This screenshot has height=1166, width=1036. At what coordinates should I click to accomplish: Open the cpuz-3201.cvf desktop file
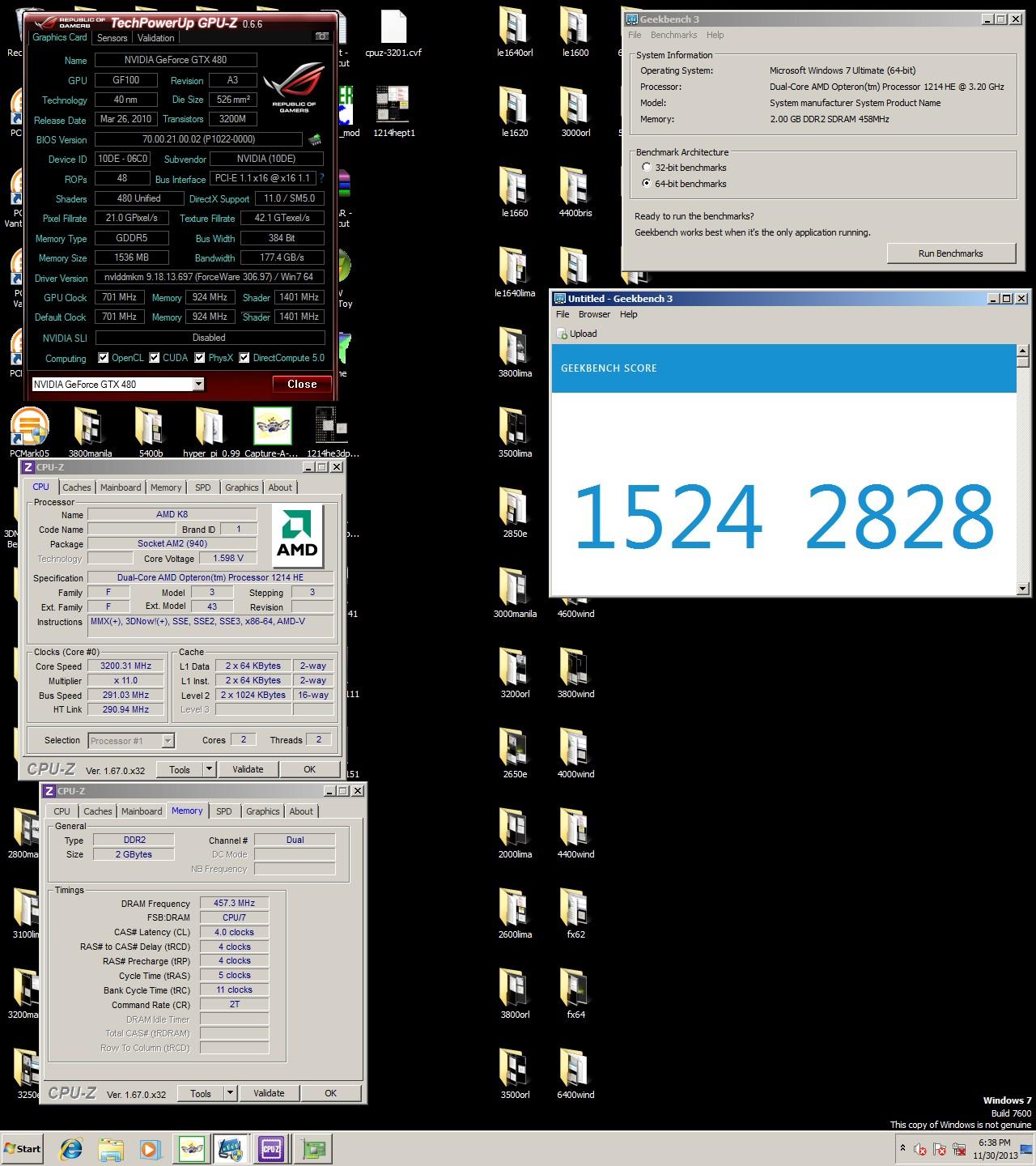(393, 35)
